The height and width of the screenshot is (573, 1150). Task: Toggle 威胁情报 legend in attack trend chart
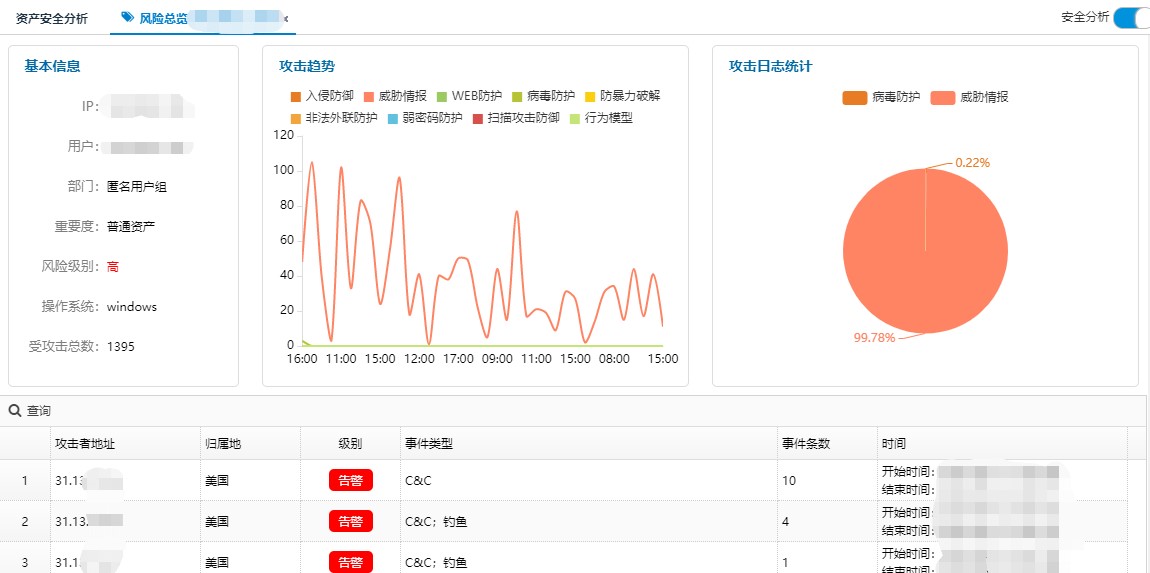pyautogui.click(x=395, y=96)
